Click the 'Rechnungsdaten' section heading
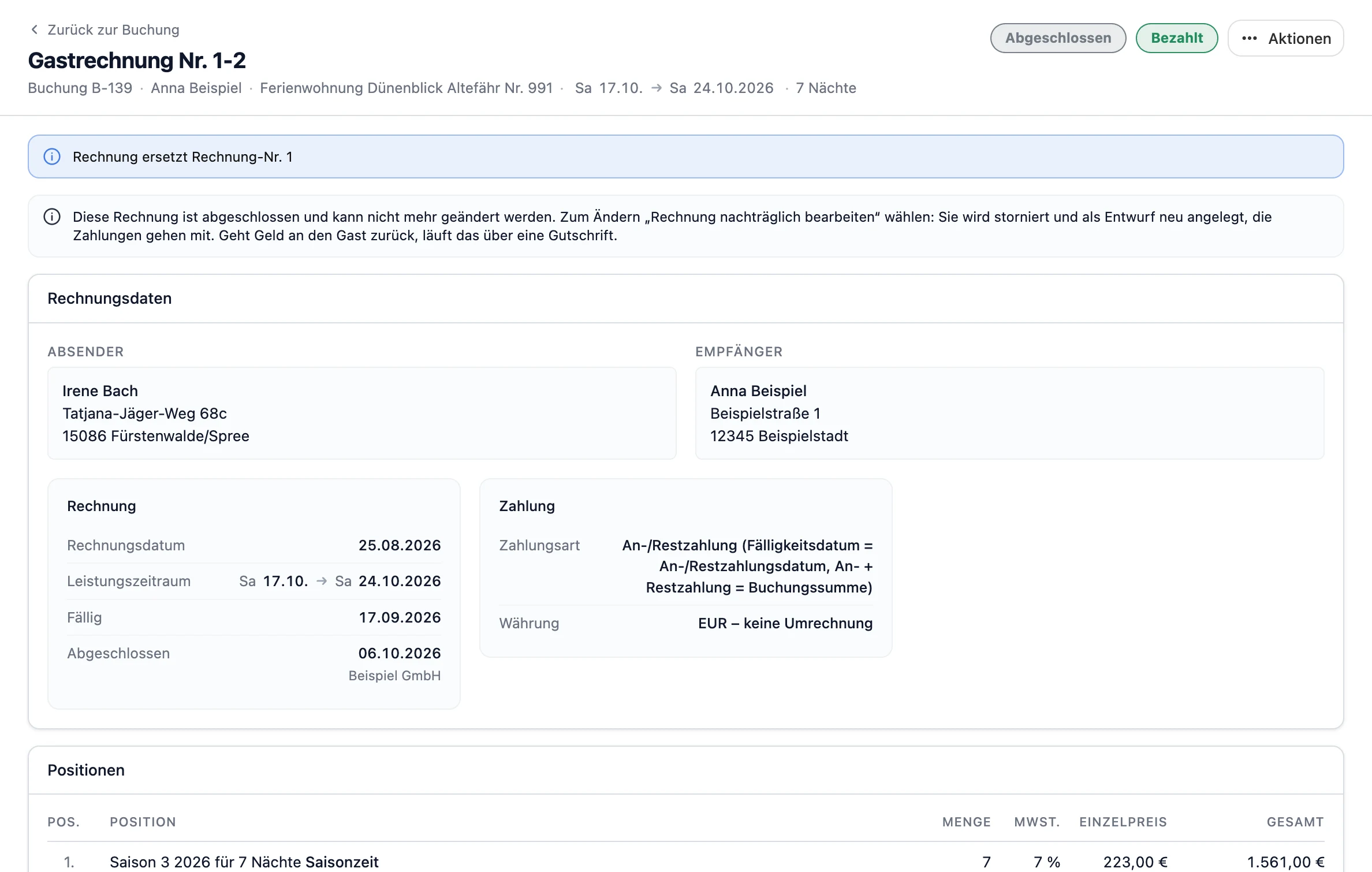The width and height of the screenshot is (1372, 872). 110,298
